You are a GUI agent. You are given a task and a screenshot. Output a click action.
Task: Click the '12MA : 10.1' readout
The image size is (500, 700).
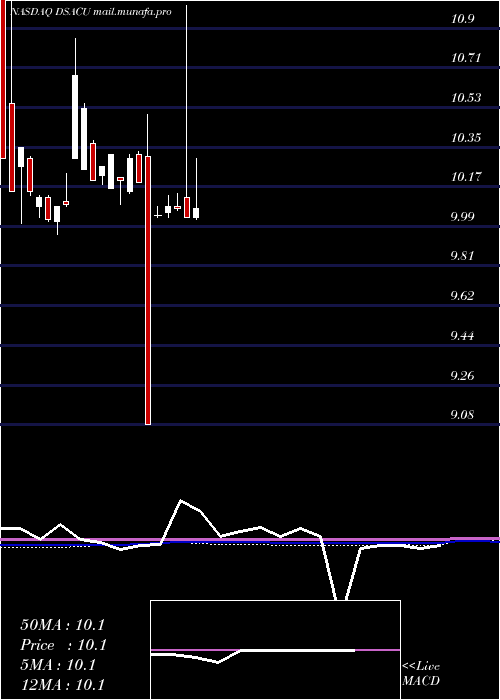click(62, 685)
